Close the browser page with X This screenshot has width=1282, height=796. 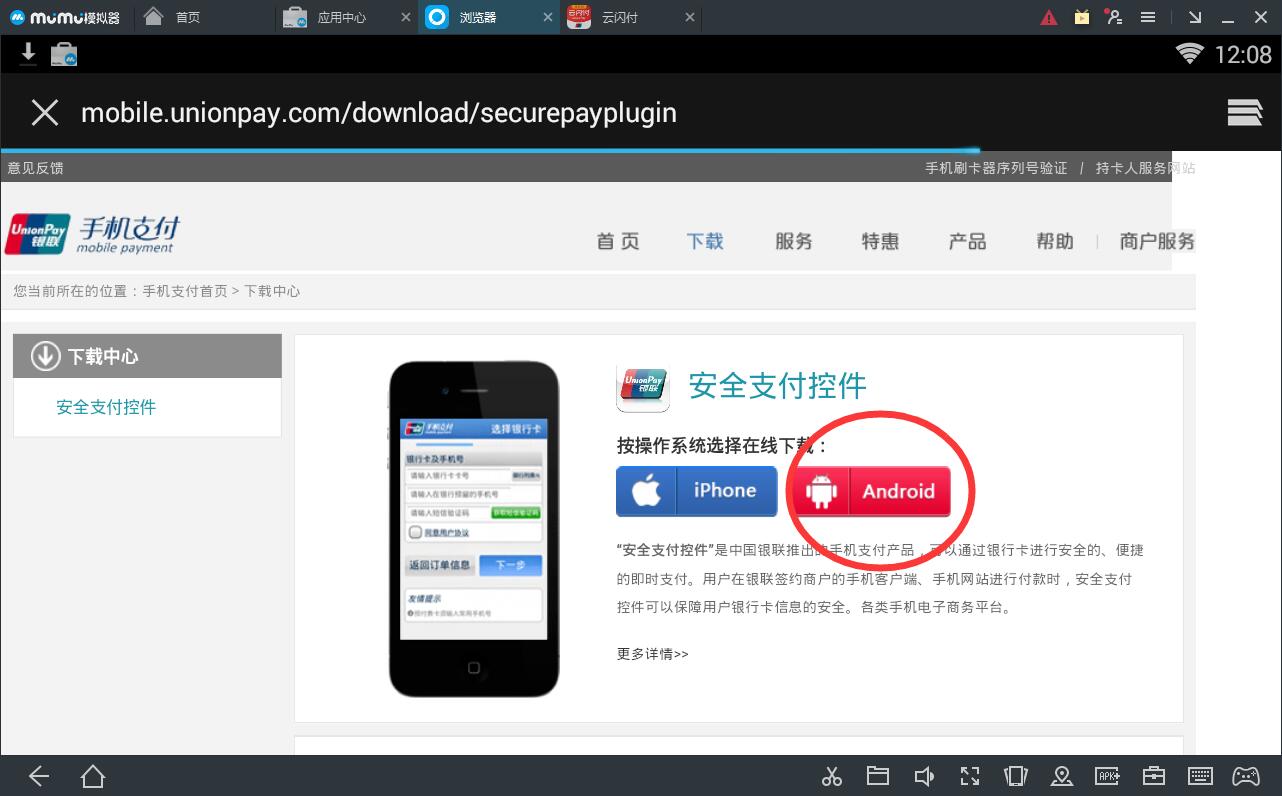[x=45, y=112]
